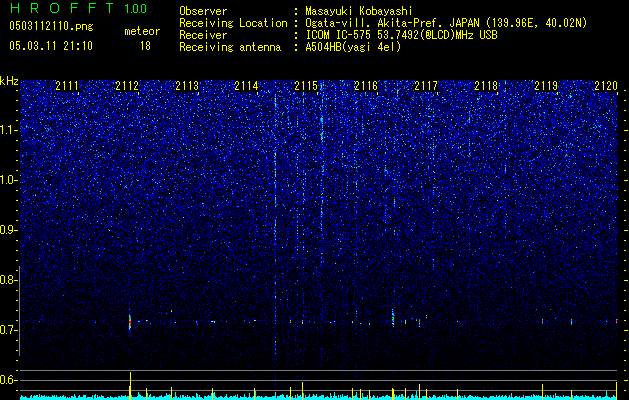629x400 pixels.
Task: Click the 0.8 kHz axis label
Action: coord(9,280)
